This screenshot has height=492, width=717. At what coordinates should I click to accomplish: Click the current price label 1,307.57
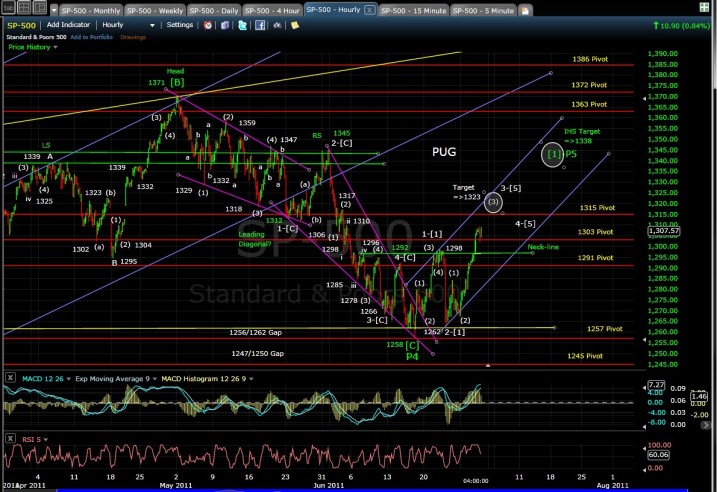(x=663, y=231)
